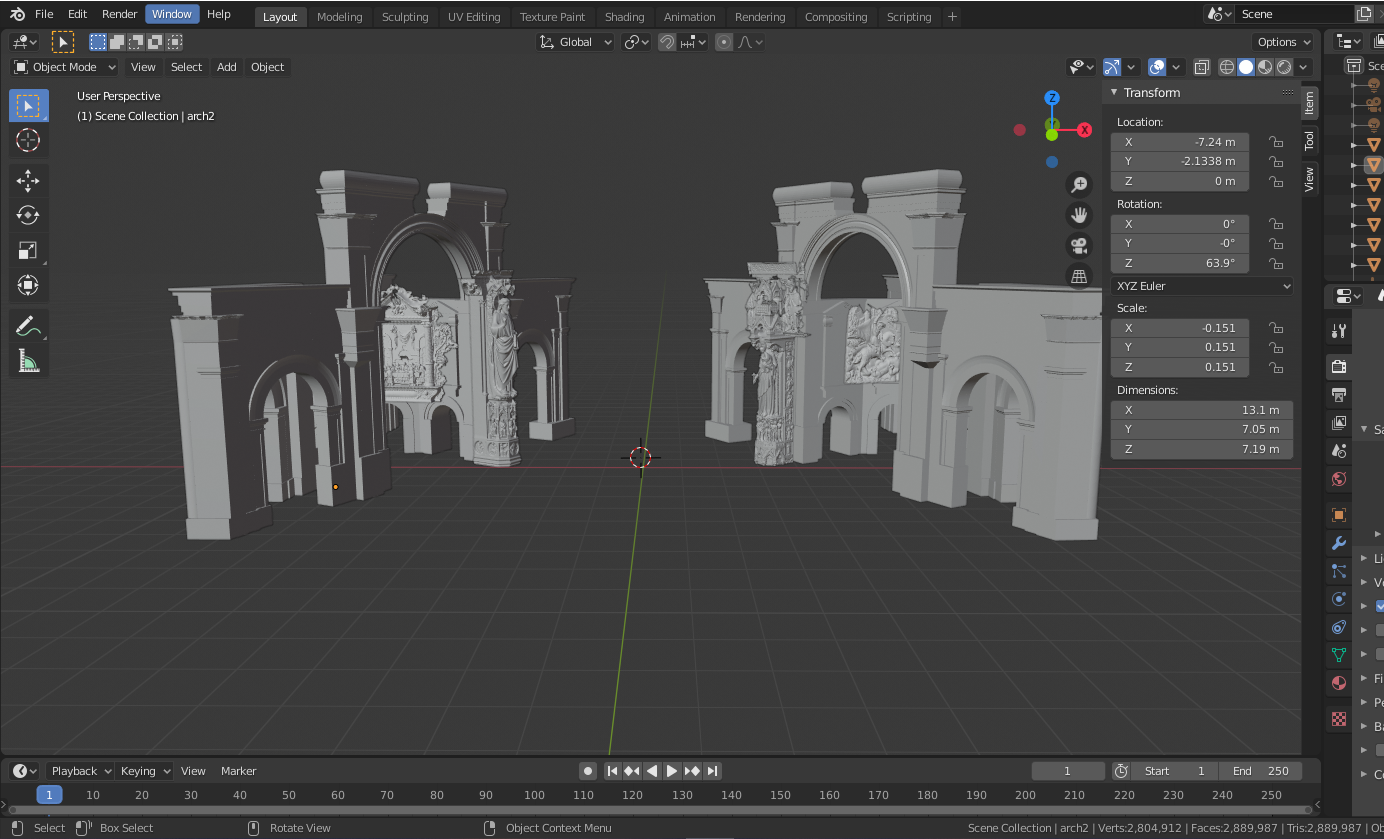This screenshot has width=1384, height=839.
Task: Select the Annotate pencil tool
Action: click(x=28, y=326)
